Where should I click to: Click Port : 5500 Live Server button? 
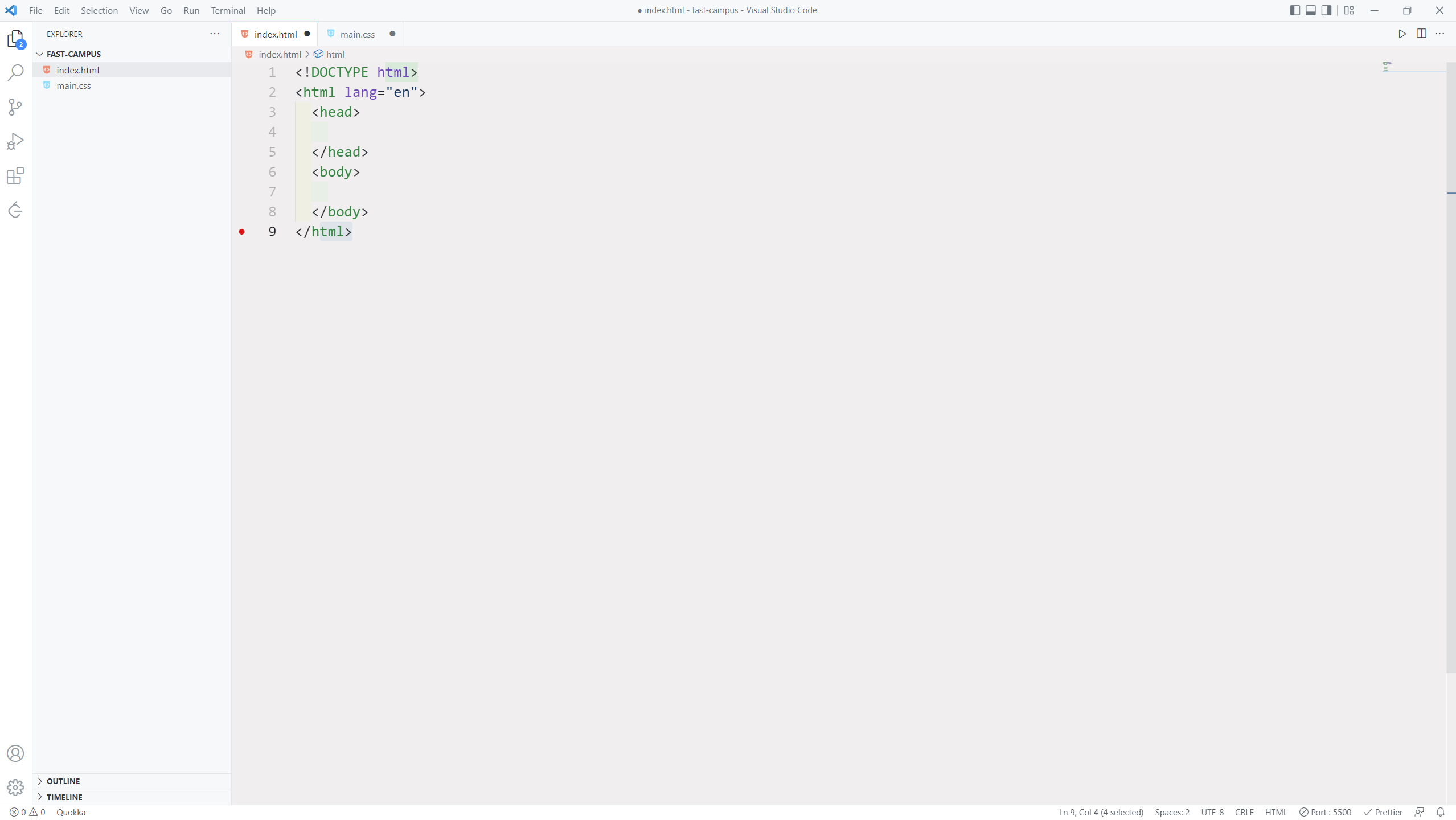1325,812
